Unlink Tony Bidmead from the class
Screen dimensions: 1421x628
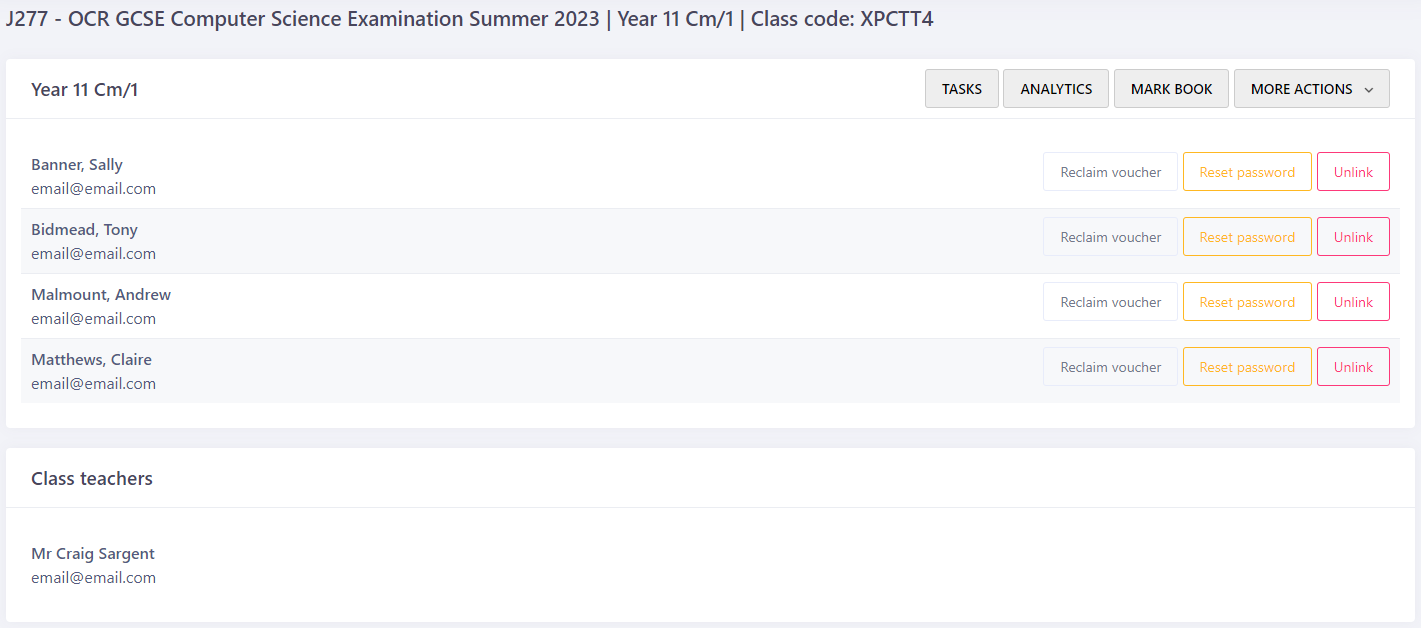pos(1353,237)
